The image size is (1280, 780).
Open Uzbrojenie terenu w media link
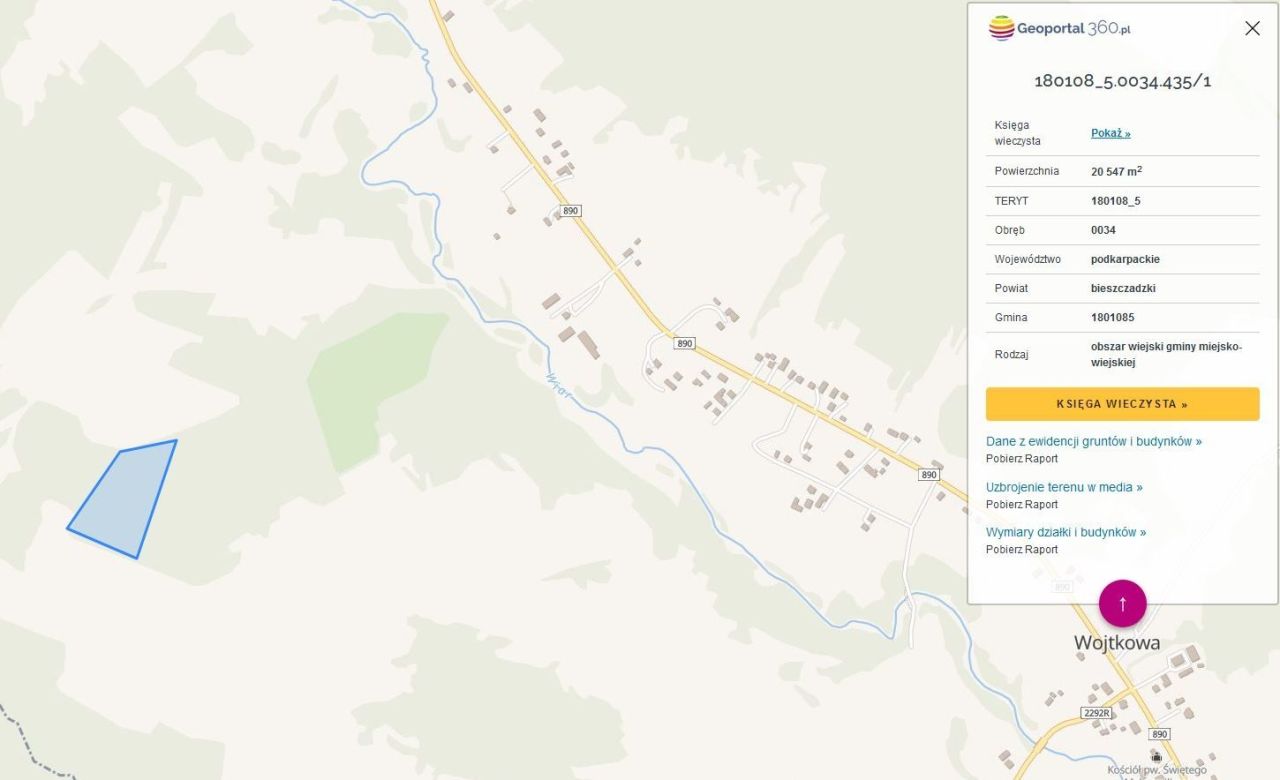[1064, 487]
